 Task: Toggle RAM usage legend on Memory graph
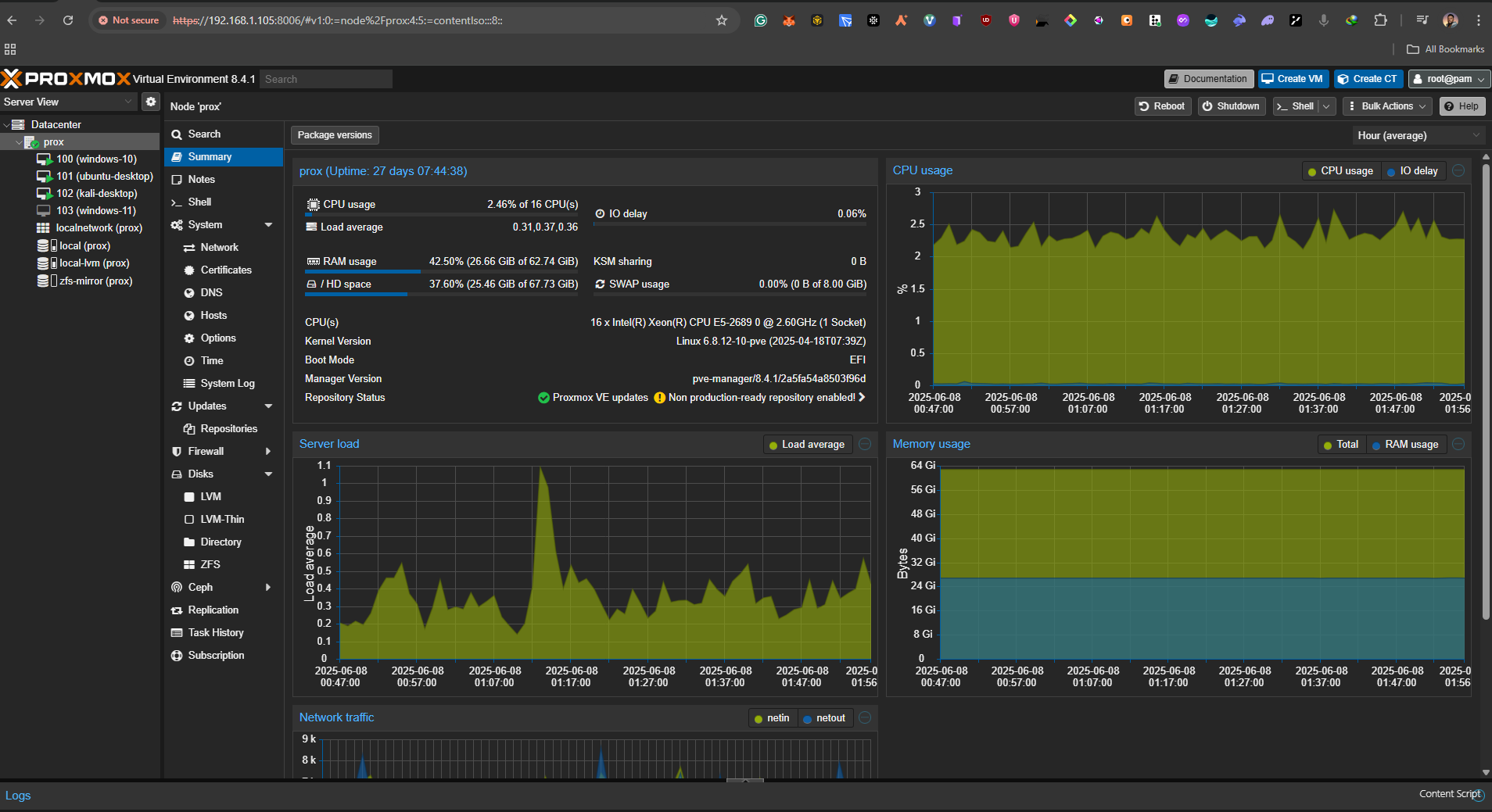coord(1405,444)
